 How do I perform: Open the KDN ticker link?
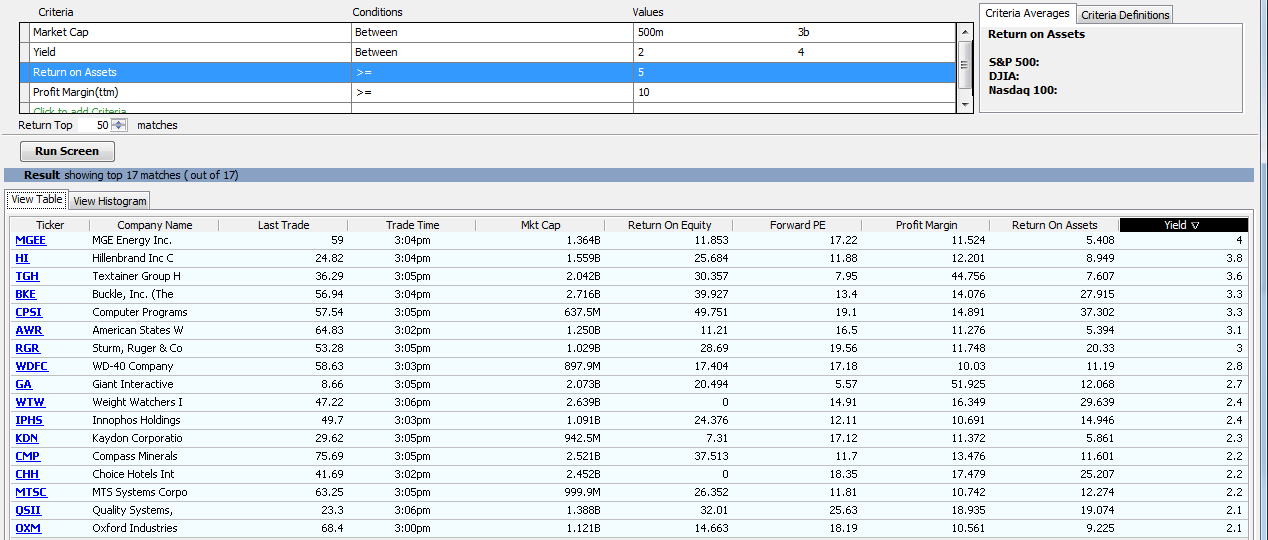pyautogui.click(x=27, y=438)
